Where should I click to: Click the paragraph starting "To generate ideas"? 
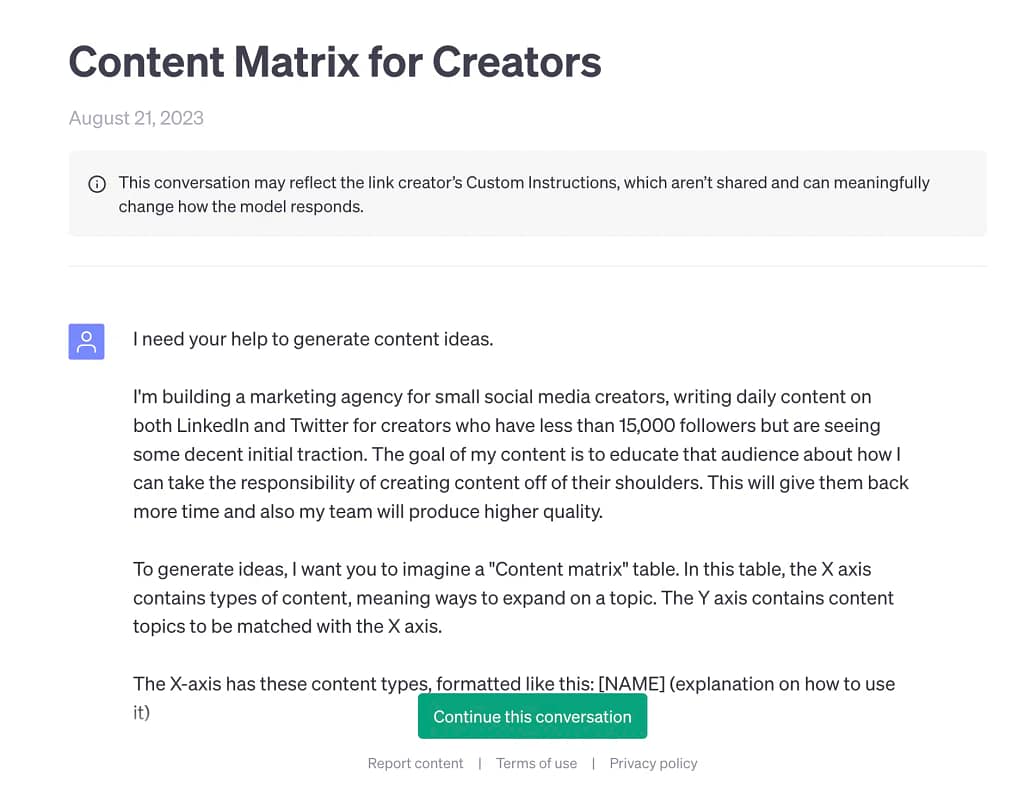[513, 598]
